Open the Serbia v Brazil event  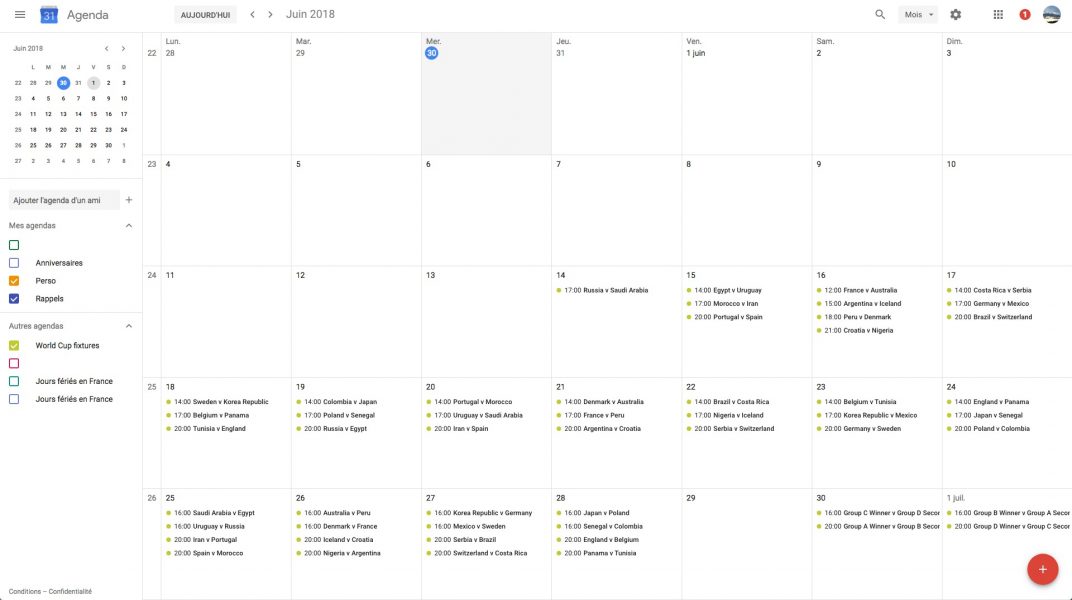coord(461,540)
